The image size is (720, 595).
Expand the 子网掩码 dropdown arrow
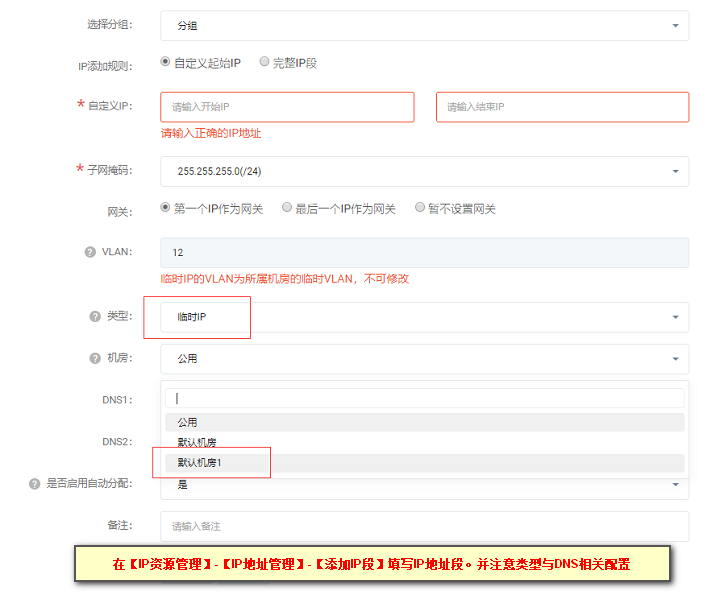click(x=675, y=171)
